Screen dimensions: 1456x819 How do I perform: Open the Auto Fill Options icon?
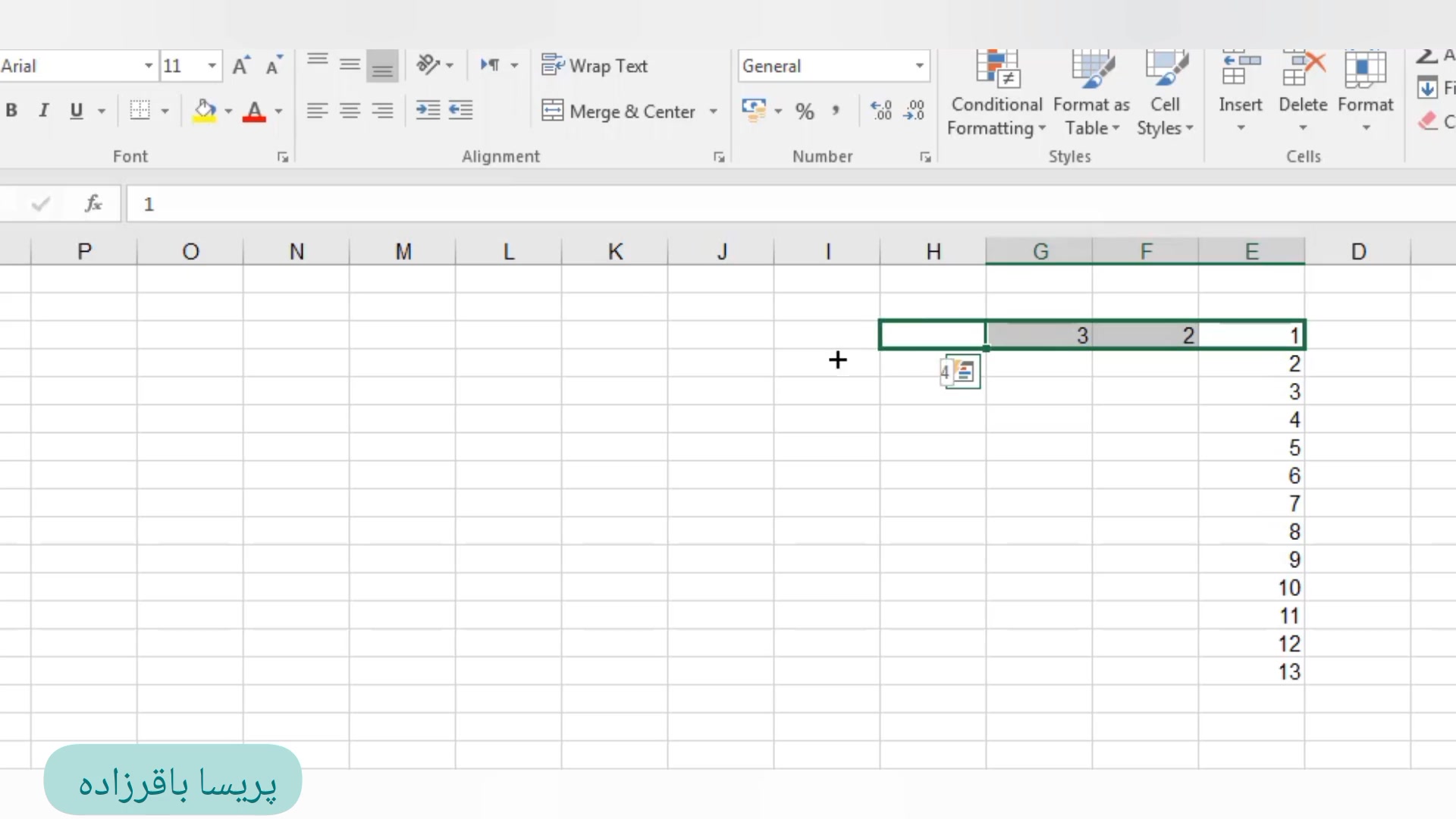[x=963, y=372]
